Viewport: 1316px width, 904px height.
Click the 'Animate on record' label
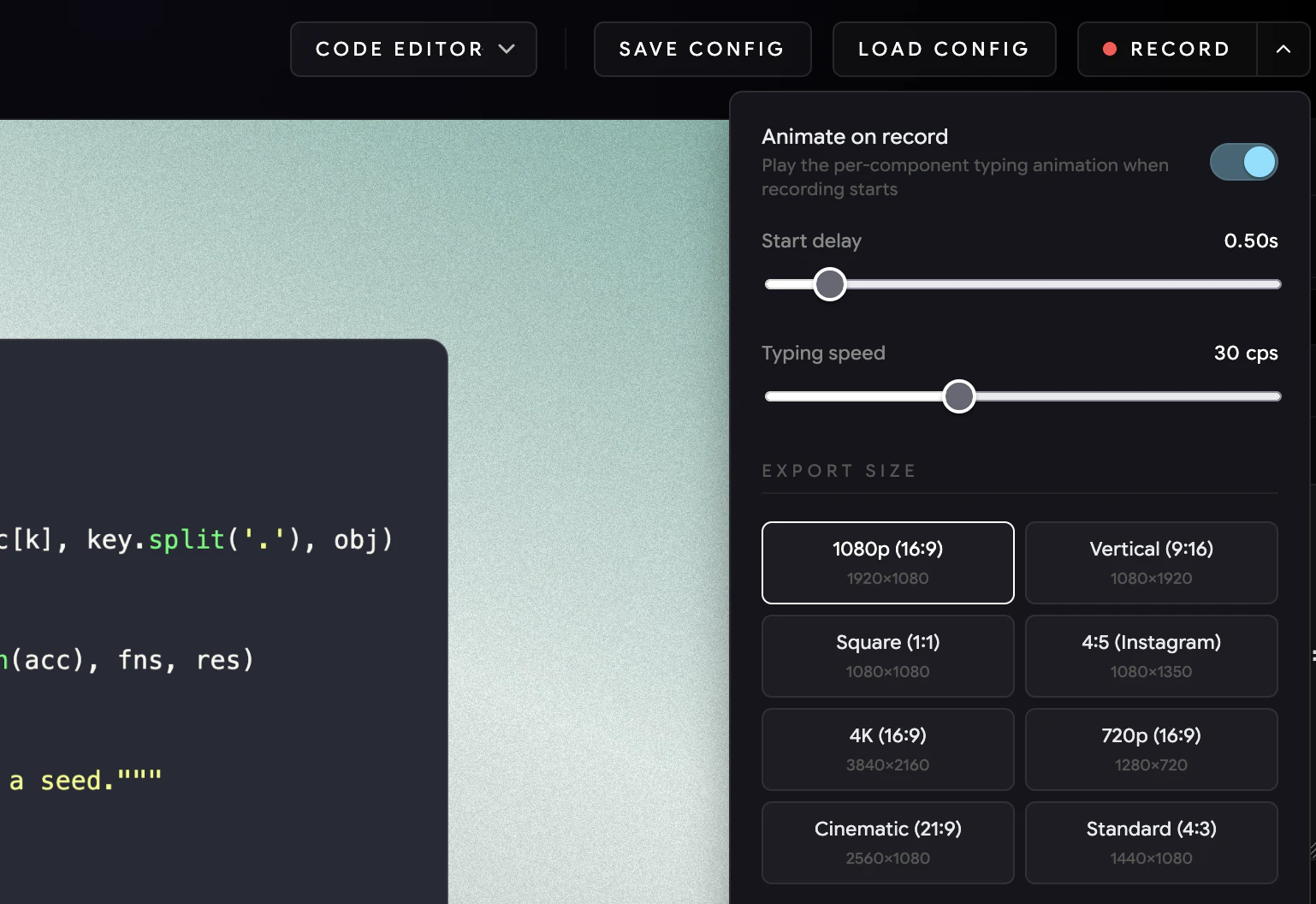click(x=855, y=137)
